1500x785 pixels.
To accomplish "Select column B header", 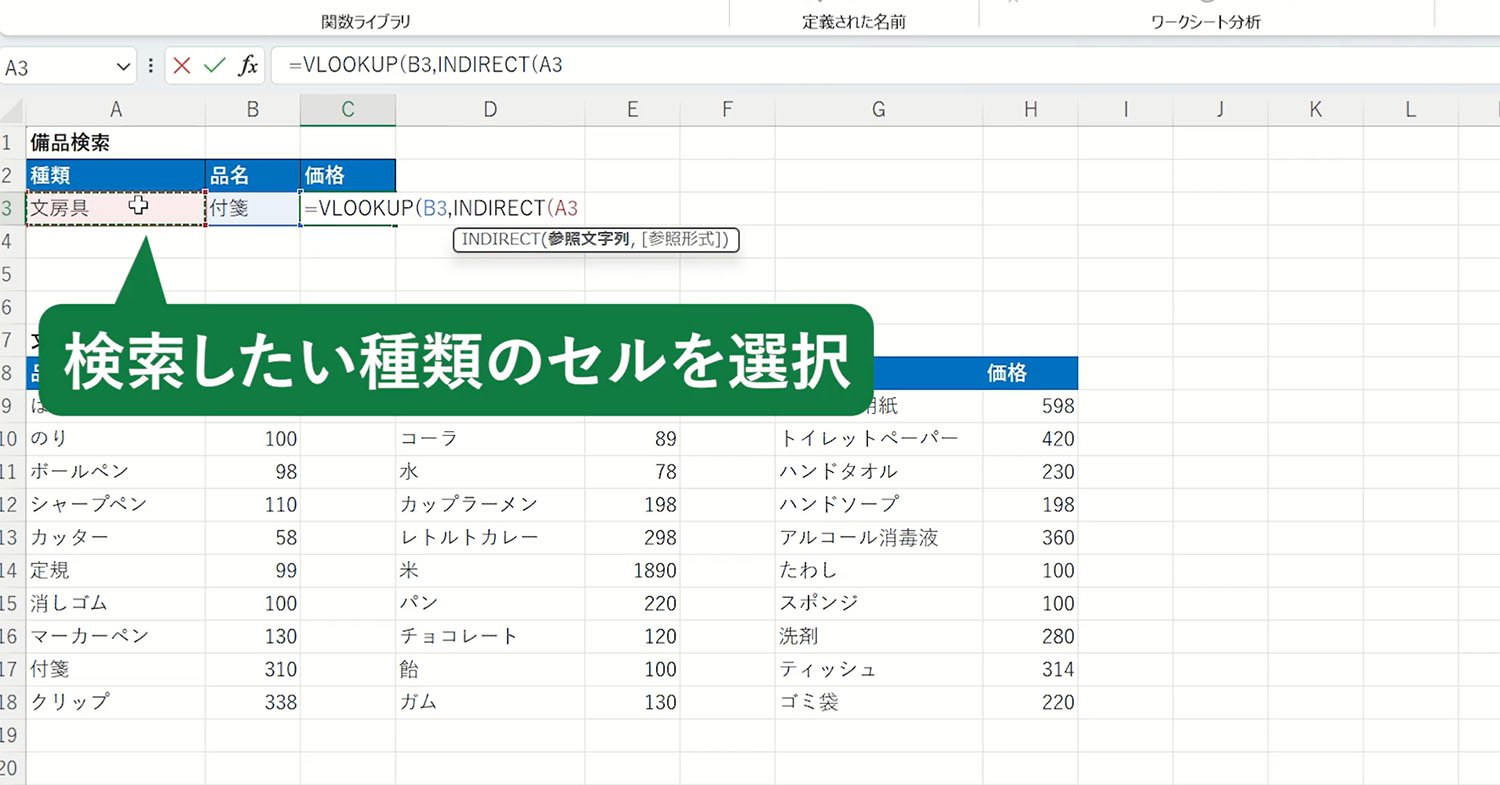I will [x=253, y=110].
